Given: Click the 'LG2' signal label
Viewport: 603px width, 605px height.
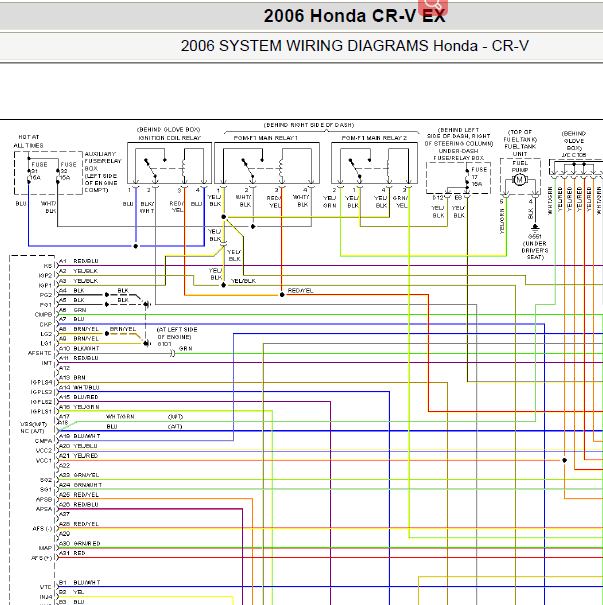Looking at the screenshot, I should pos(46,334).
